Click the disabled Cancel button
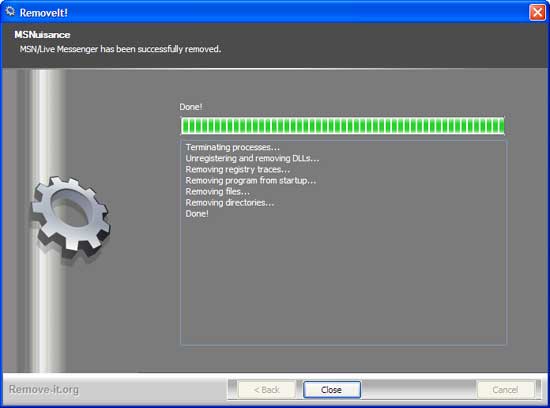The width and height of the screenshot is (550, 408). 505,389
